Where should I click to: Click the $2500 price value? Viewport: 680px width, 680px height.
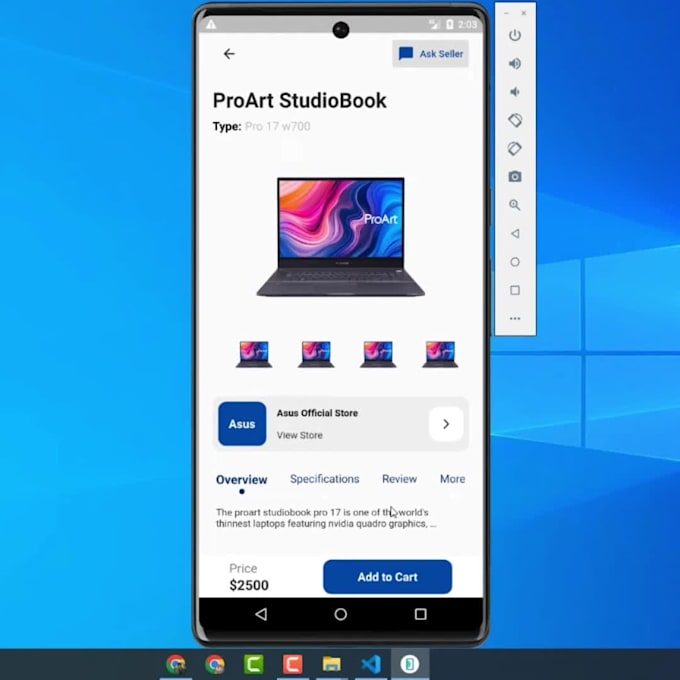tap(249, 585)
